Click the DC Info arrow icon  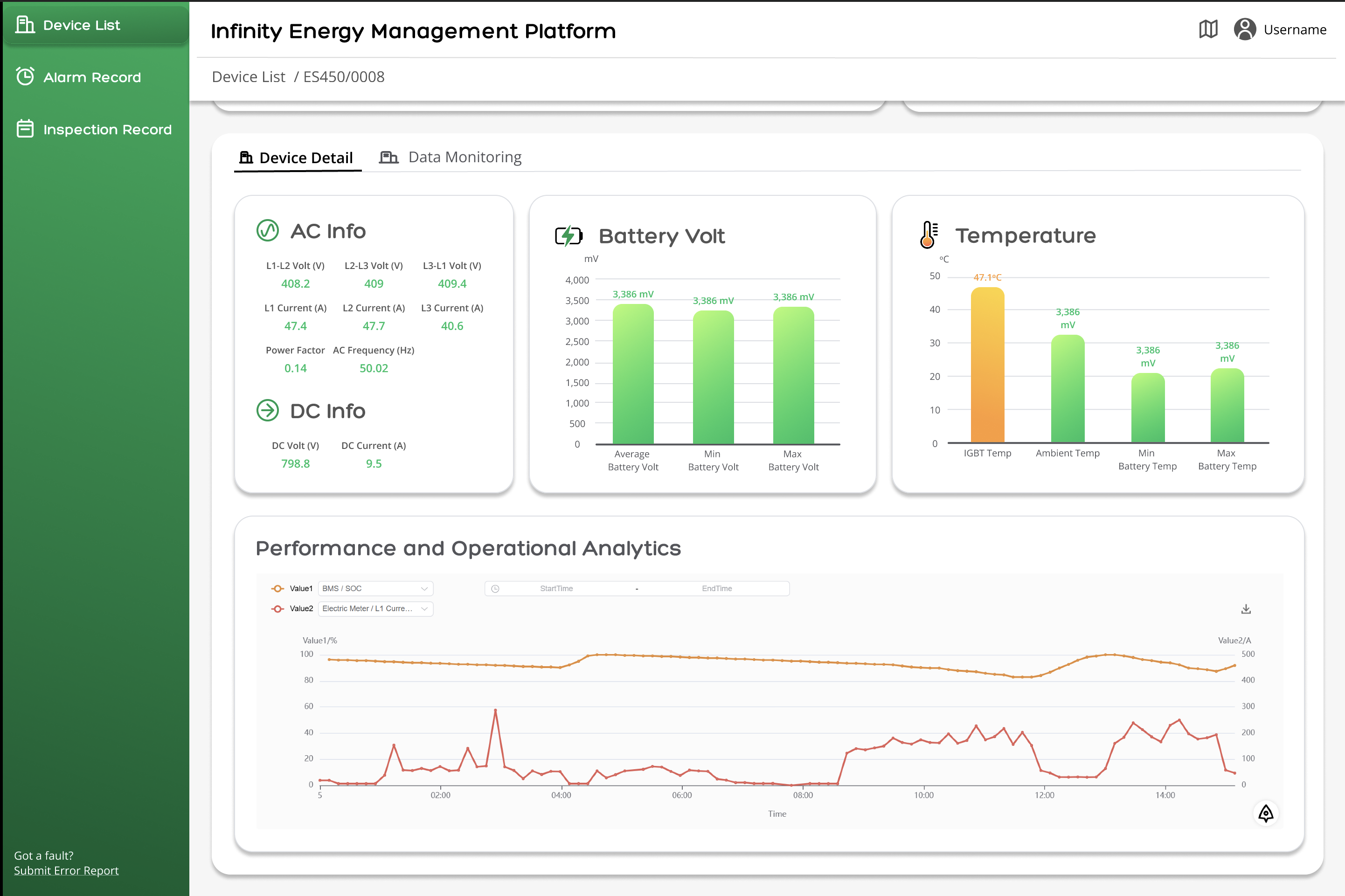[267, 410]
